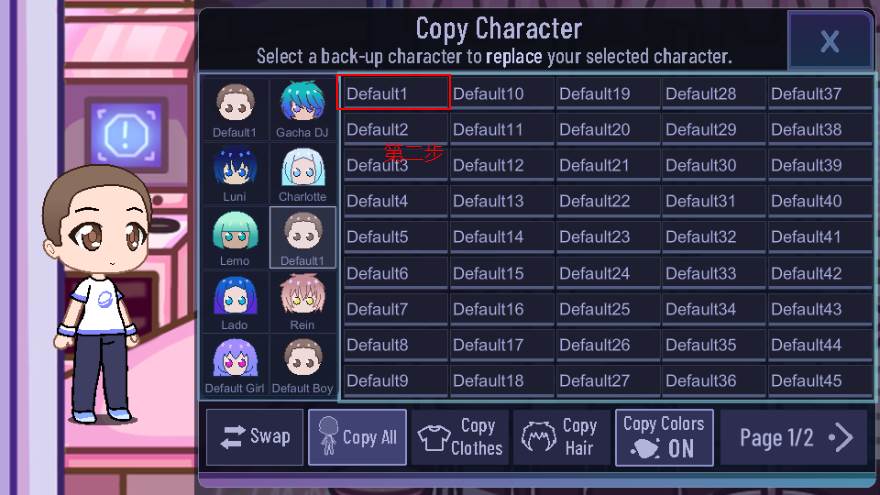Select the Copy Hair option
Image resolution: width=880 pixels, height=495 pixels.
click(562, 437)
